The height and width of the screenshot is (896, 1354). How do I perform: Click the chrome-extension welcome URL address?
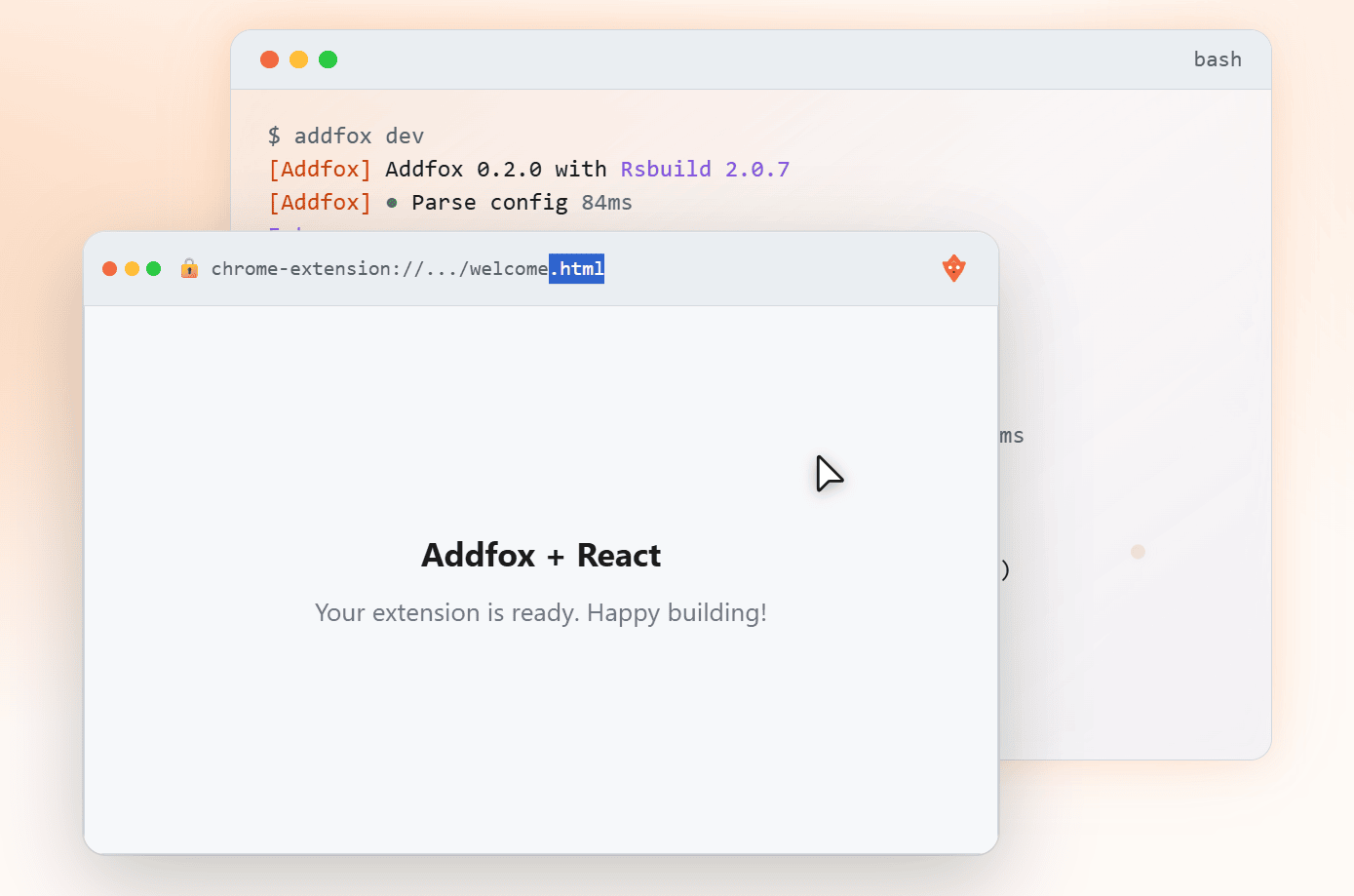click(x=407, y=268)
